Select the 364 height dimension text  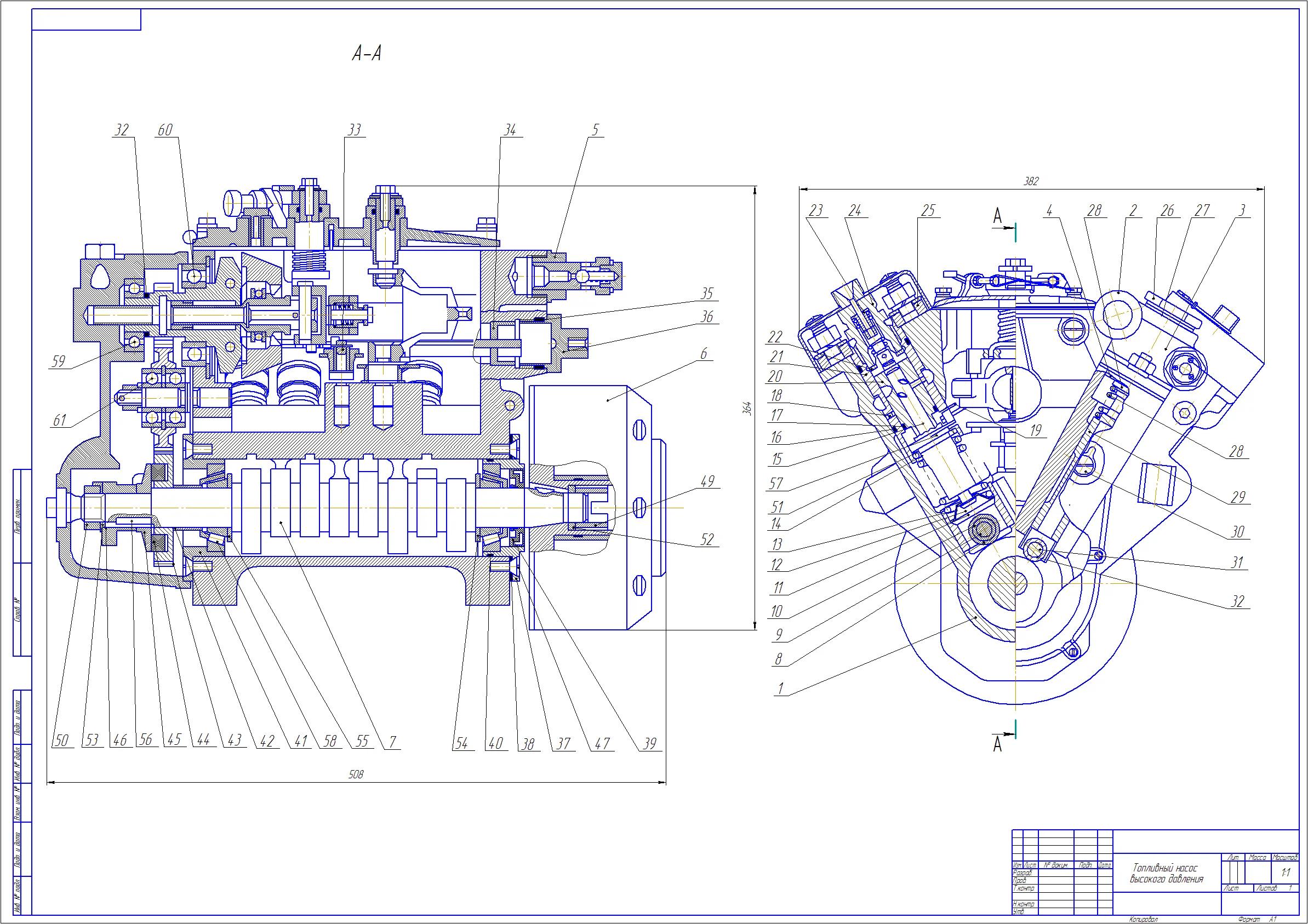tap(748, 408)
